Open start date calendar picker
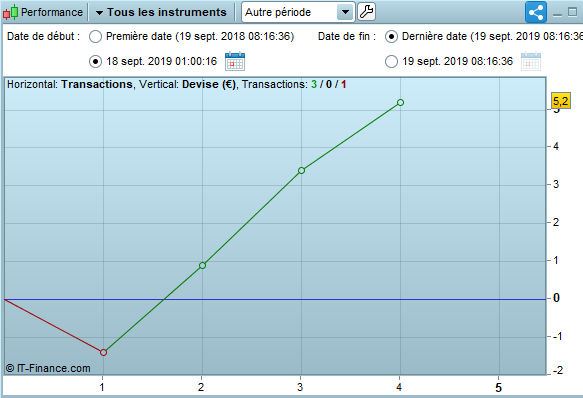This screenshot has height=398, width=583. 235,61
